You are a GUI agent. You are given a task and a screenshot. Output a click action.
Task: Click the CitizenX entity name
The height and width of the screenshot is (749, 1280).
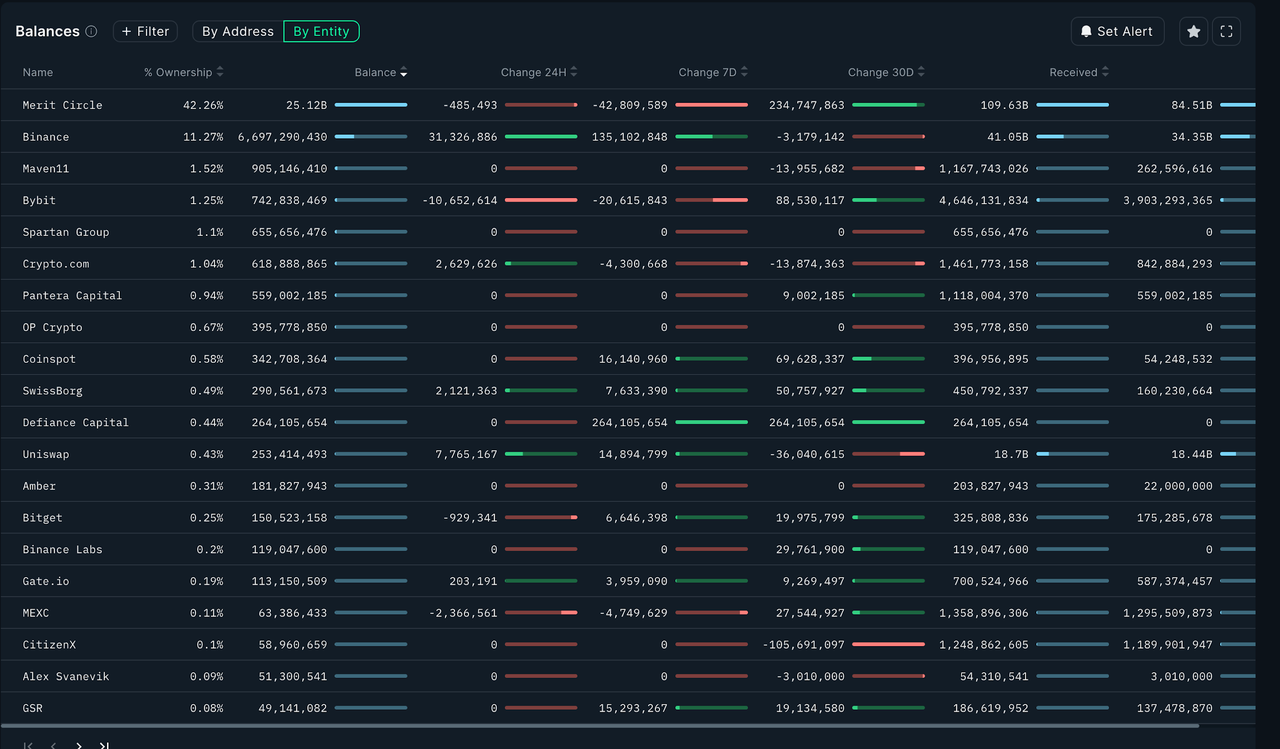(49, 645)
